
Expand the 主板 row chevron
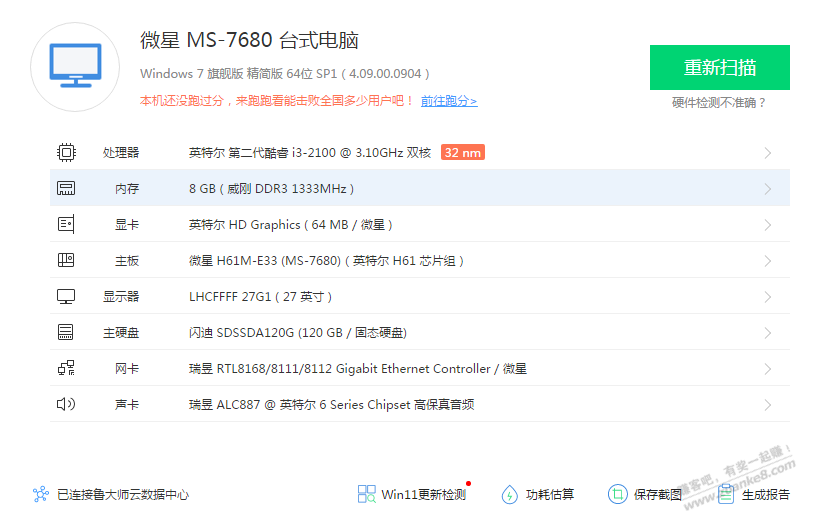click(768, 261)
